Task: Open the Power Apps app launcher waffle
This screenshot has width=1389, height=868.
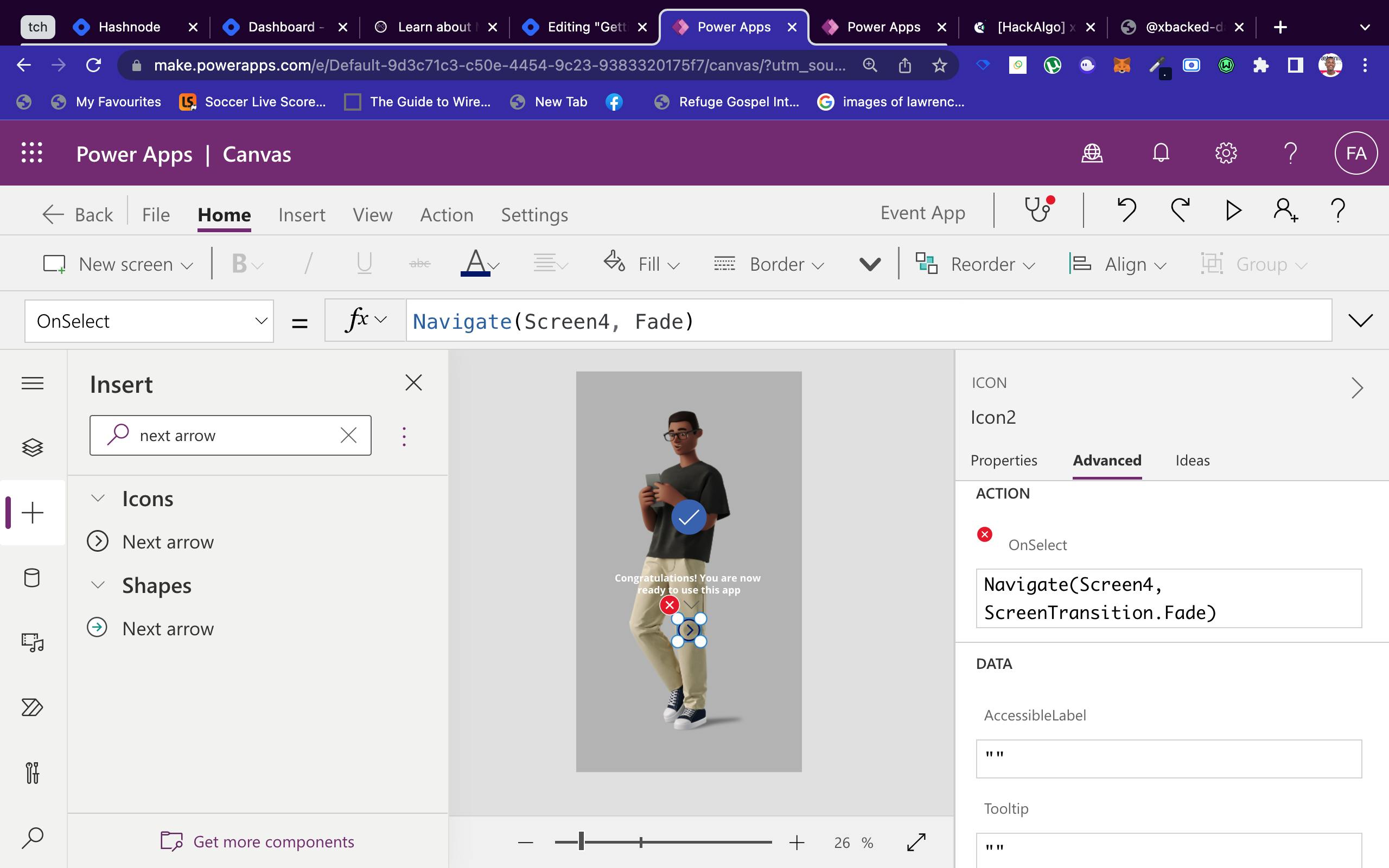Action: (31, 152)
